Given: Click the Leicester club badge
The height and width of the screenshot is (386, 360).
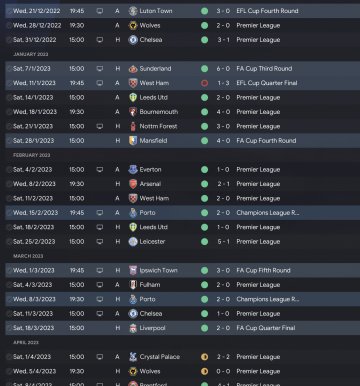Looking at the screenshot, I should (133, 242).
